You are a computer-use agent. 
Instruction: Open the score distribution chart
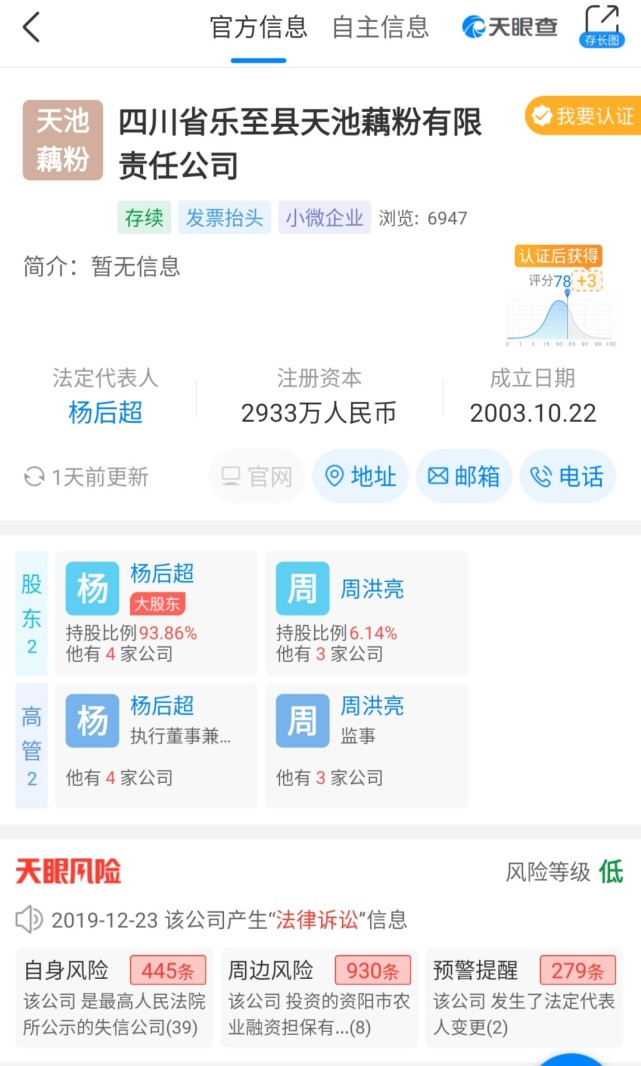coord(561,318)
